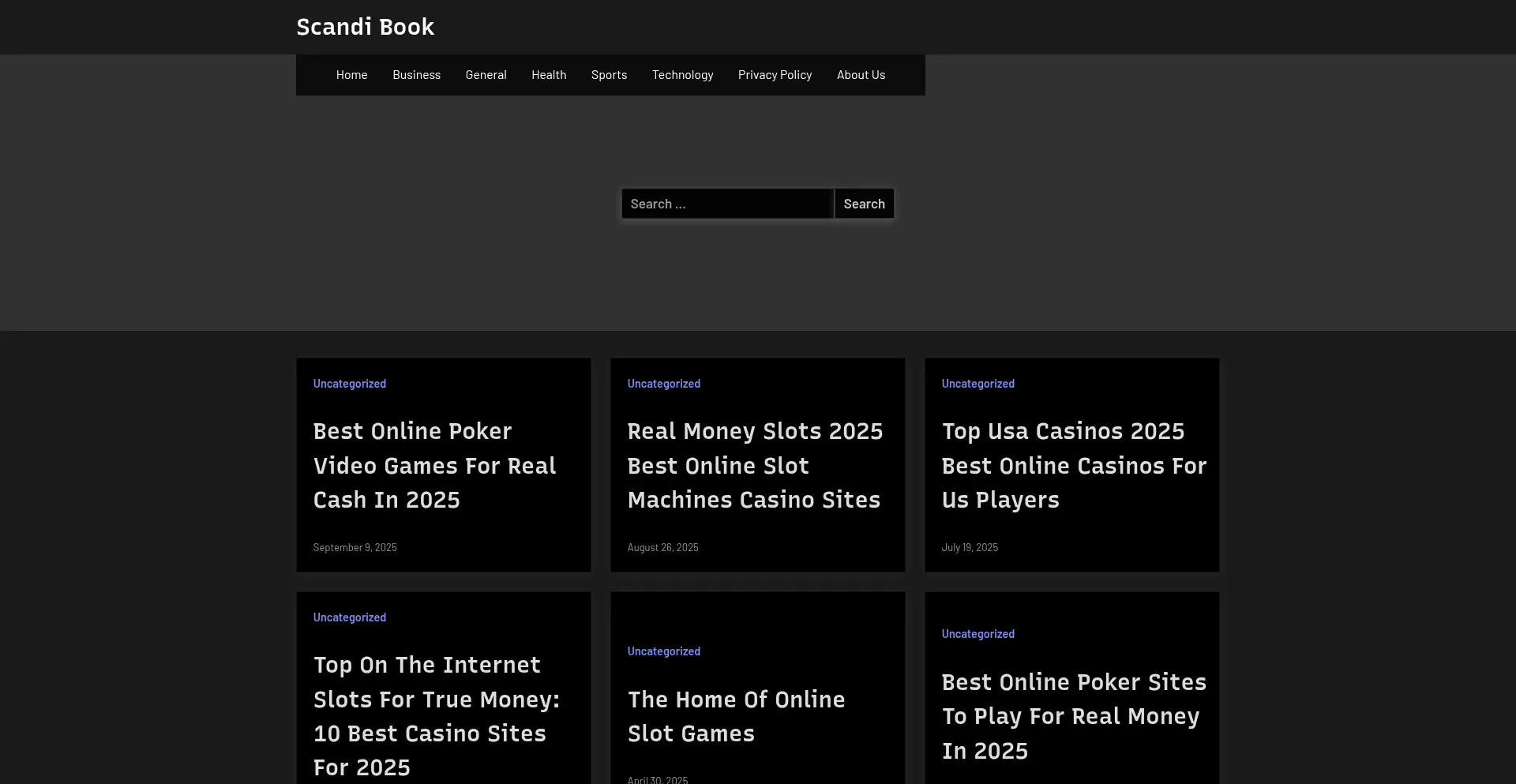Open Best Online Poker Video Games article
Image resolution: width=1516 pixels, height=784 pixels.
(434, 465)
